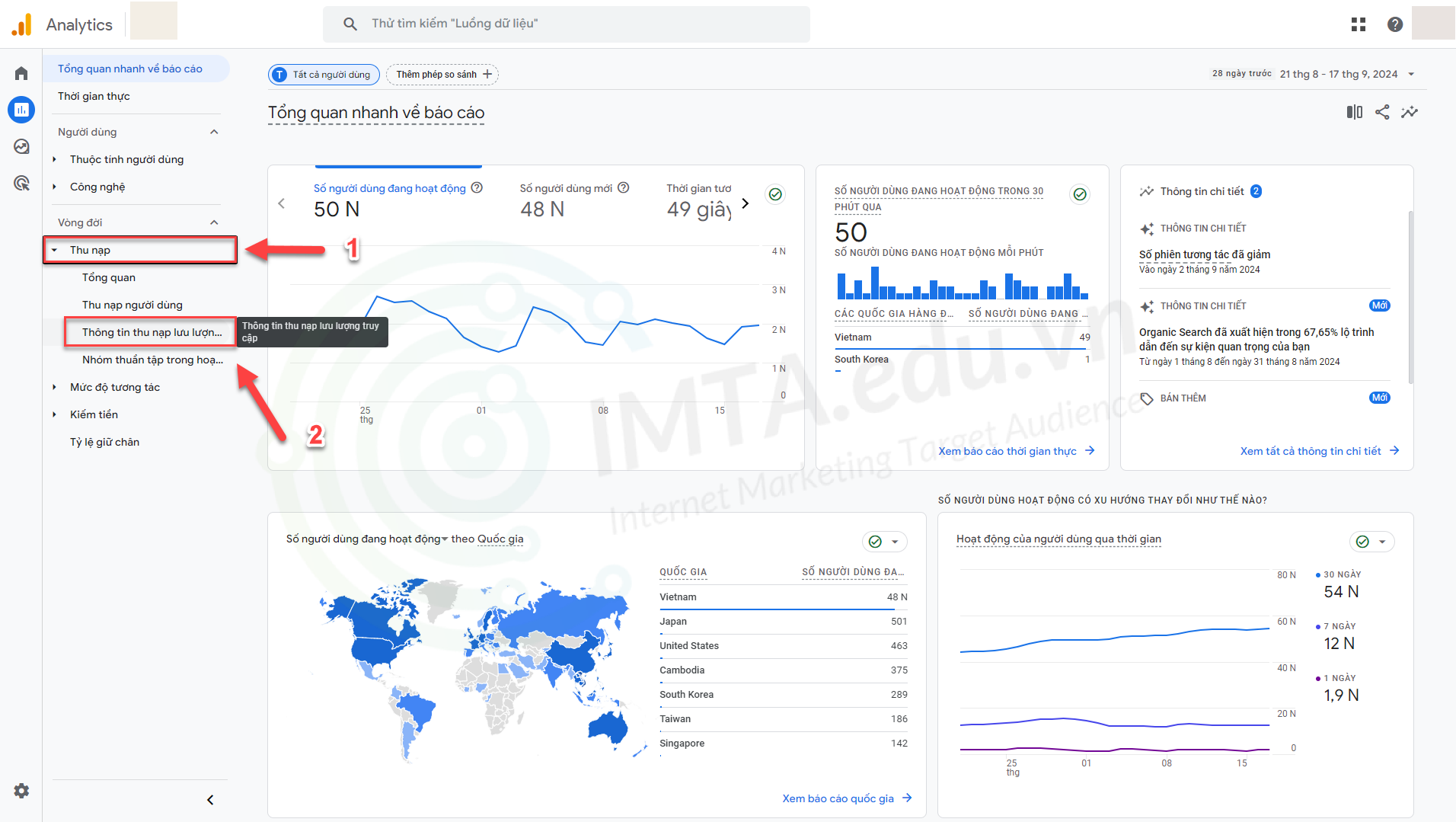Click the Google Analytics logo
Screen dimensions: 1456x822
pyautogui.click(x=22, y=24)
